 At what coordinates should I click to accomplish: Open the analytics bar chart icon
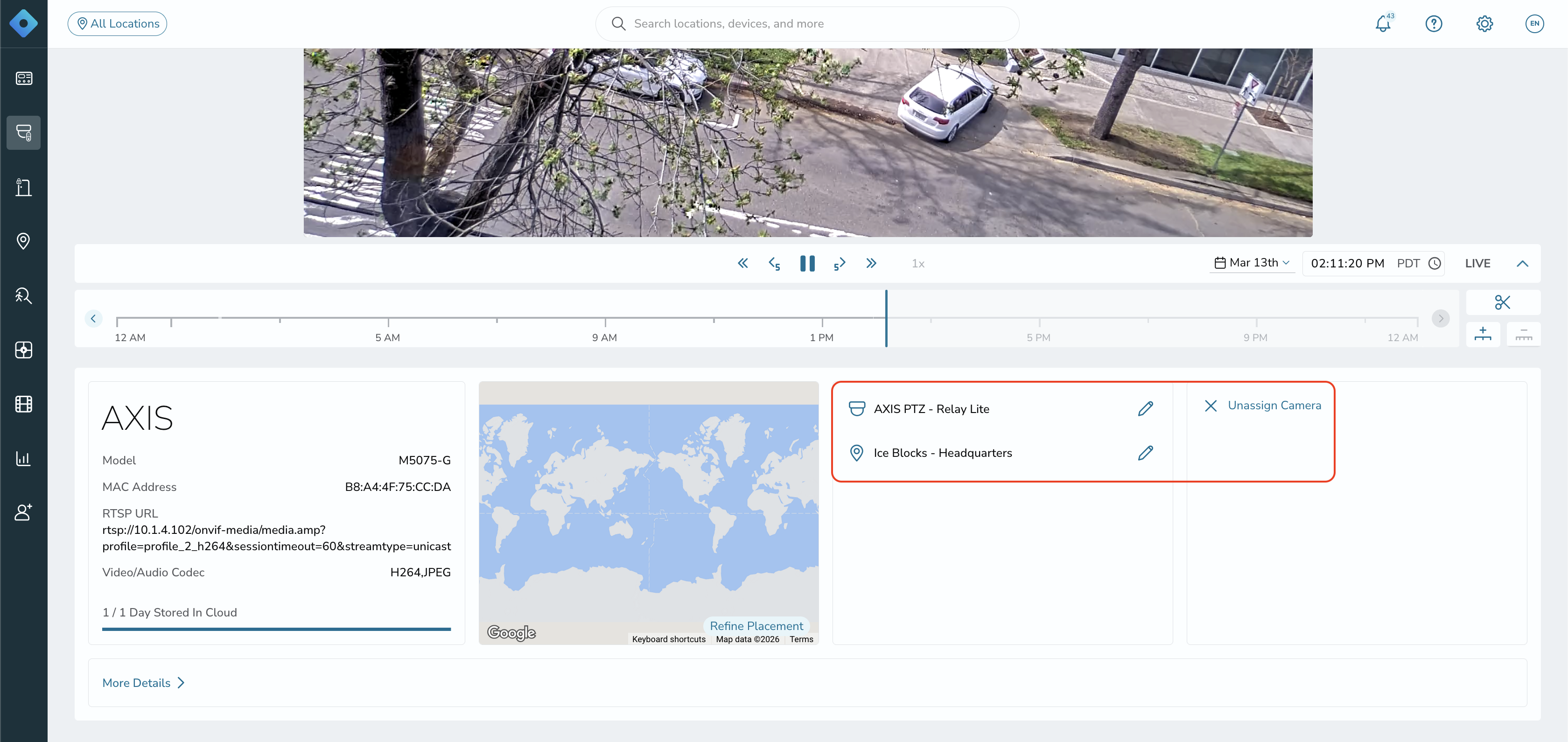coord(24,458)
